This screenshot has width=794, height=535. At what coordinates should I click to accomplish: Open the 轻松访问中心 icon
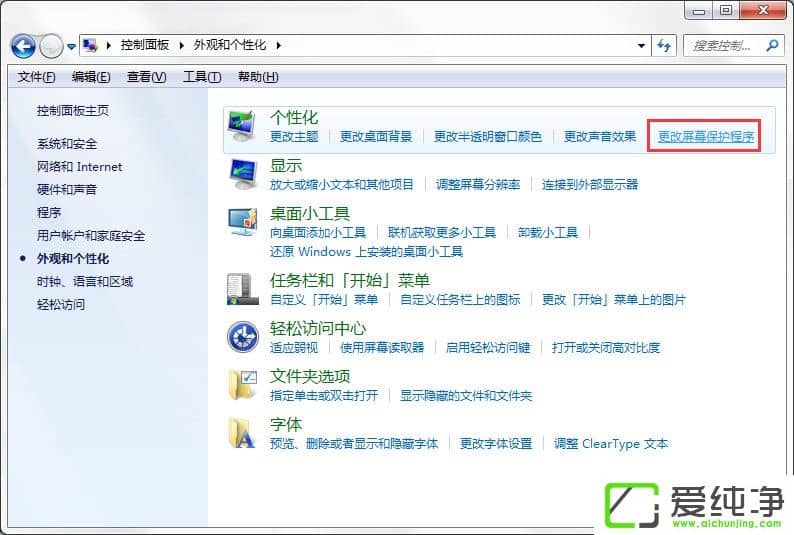click(x=243, y=337)
